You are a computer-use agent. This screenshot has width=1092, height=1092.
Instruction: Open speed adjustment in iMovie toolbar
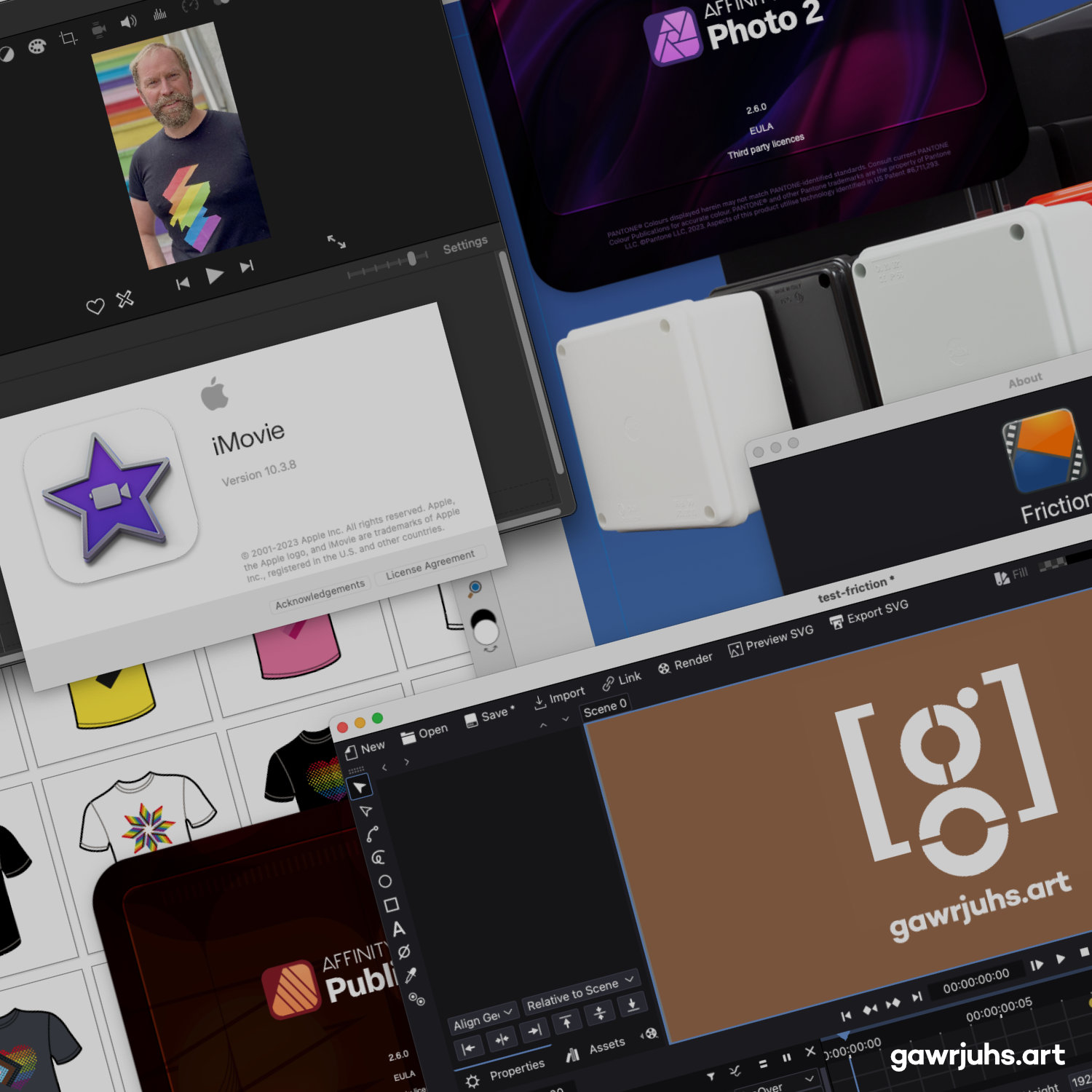(189, 6)
